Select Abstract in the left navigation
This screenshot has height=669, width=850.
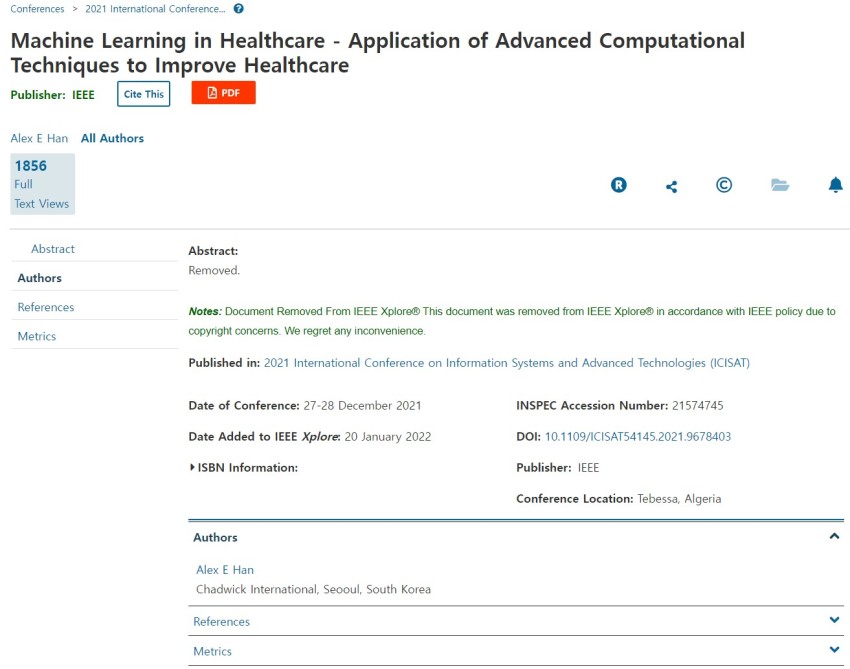point(53,249)
